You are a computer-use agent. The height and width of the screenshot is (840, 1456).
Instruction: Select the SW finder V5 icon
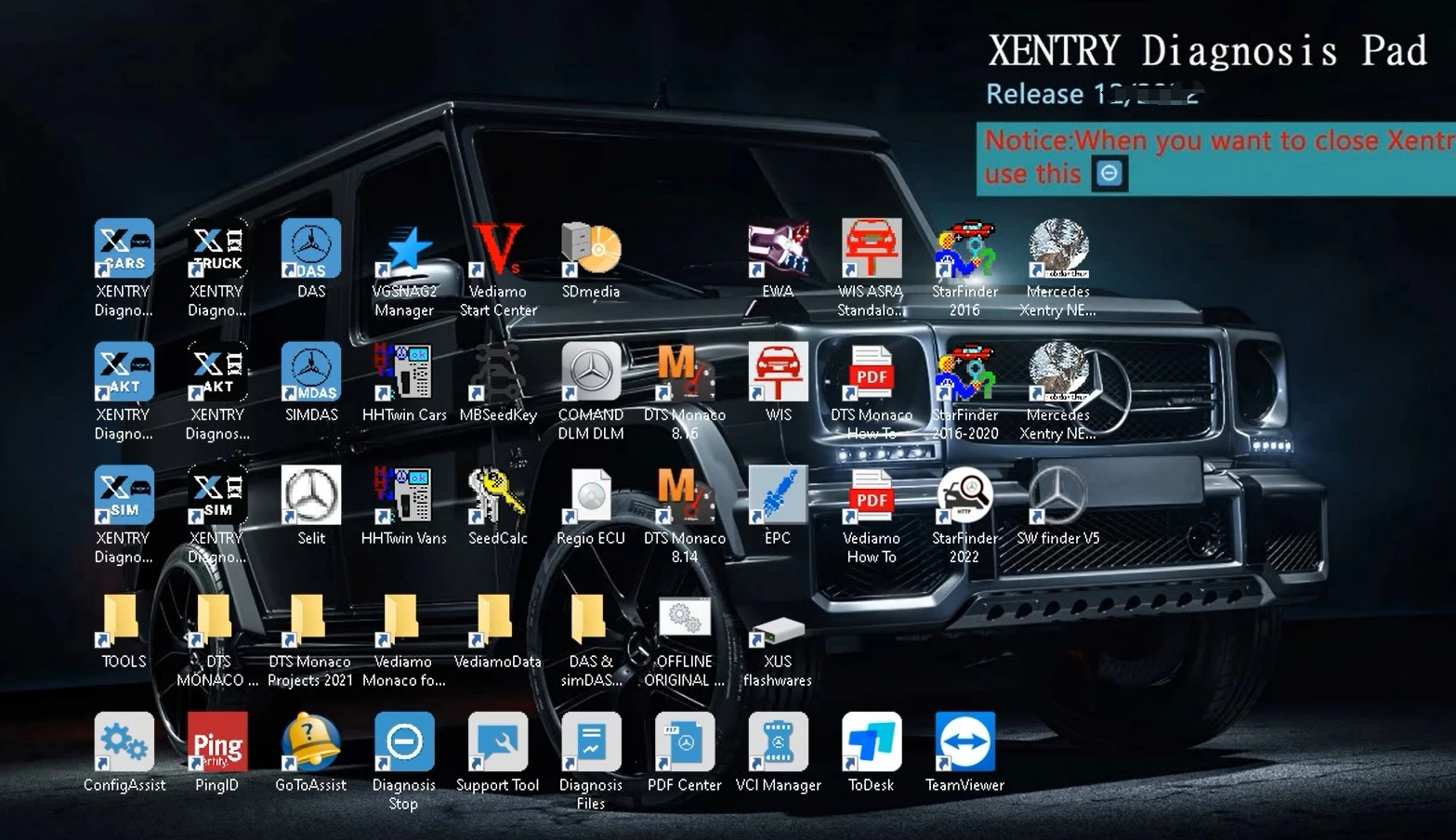click(1057, 497)
